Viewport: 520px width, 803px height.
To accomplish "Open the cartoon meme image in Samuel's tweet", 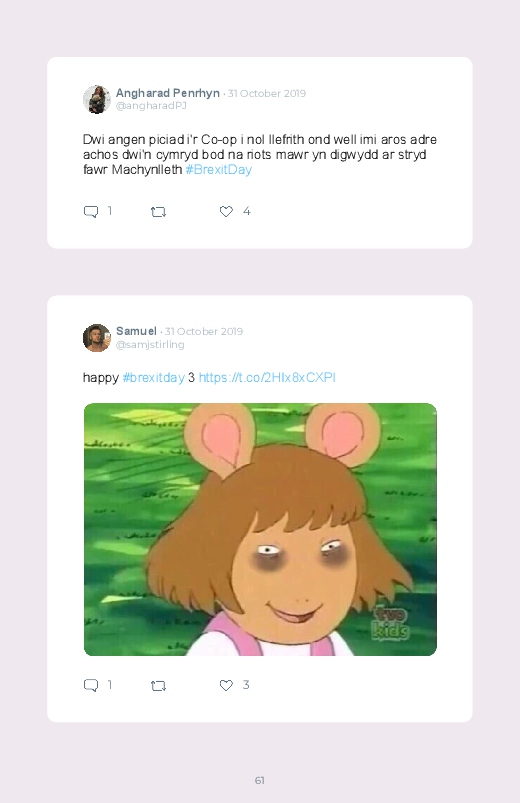I will point(260,530).
